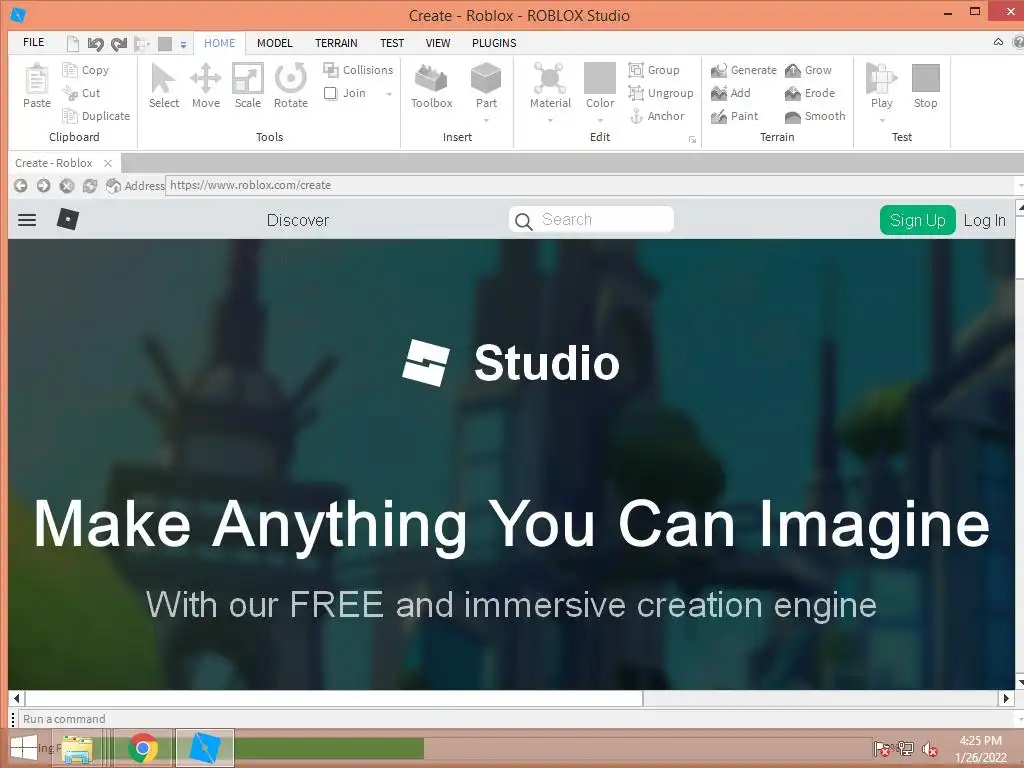The width and height of the screenshot is (1024, 768).
Task: Open Google Chrome from the taskbar
Action: click(x=143, y=748)
